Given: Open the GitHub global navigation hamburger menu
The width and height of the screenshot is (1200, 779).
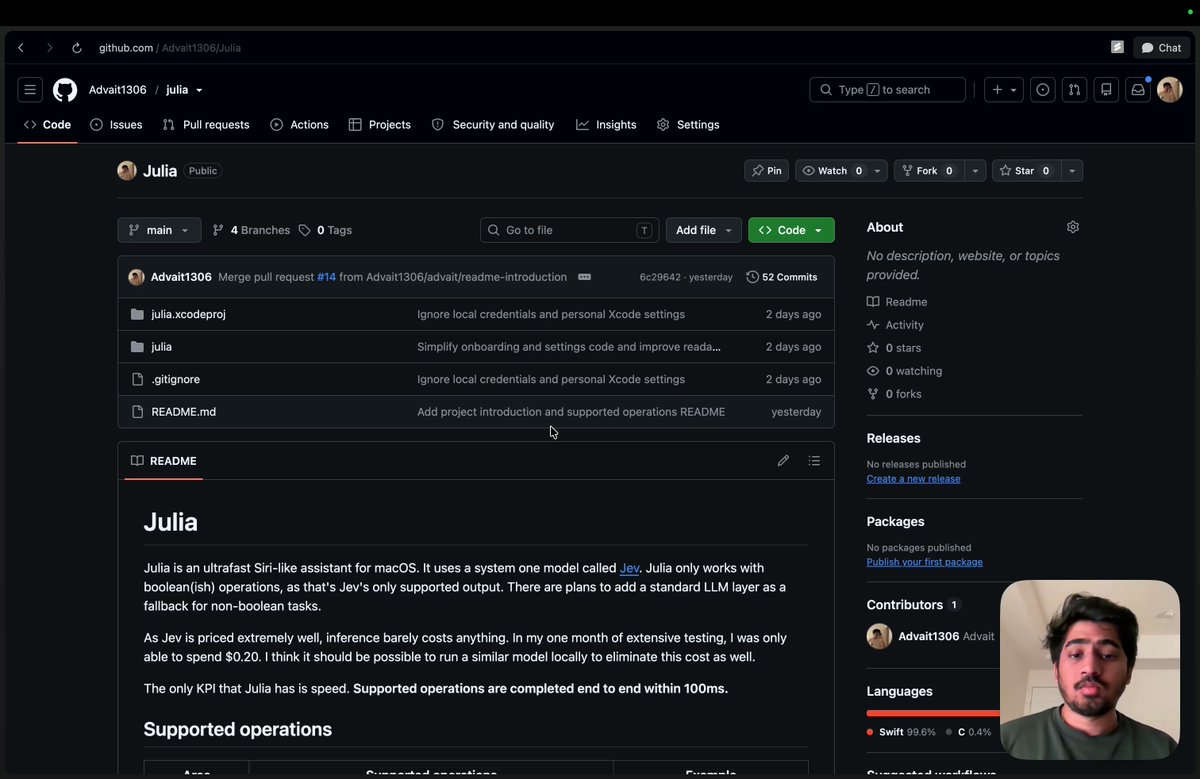Looking at the screenshot, I should click(30, 90).
